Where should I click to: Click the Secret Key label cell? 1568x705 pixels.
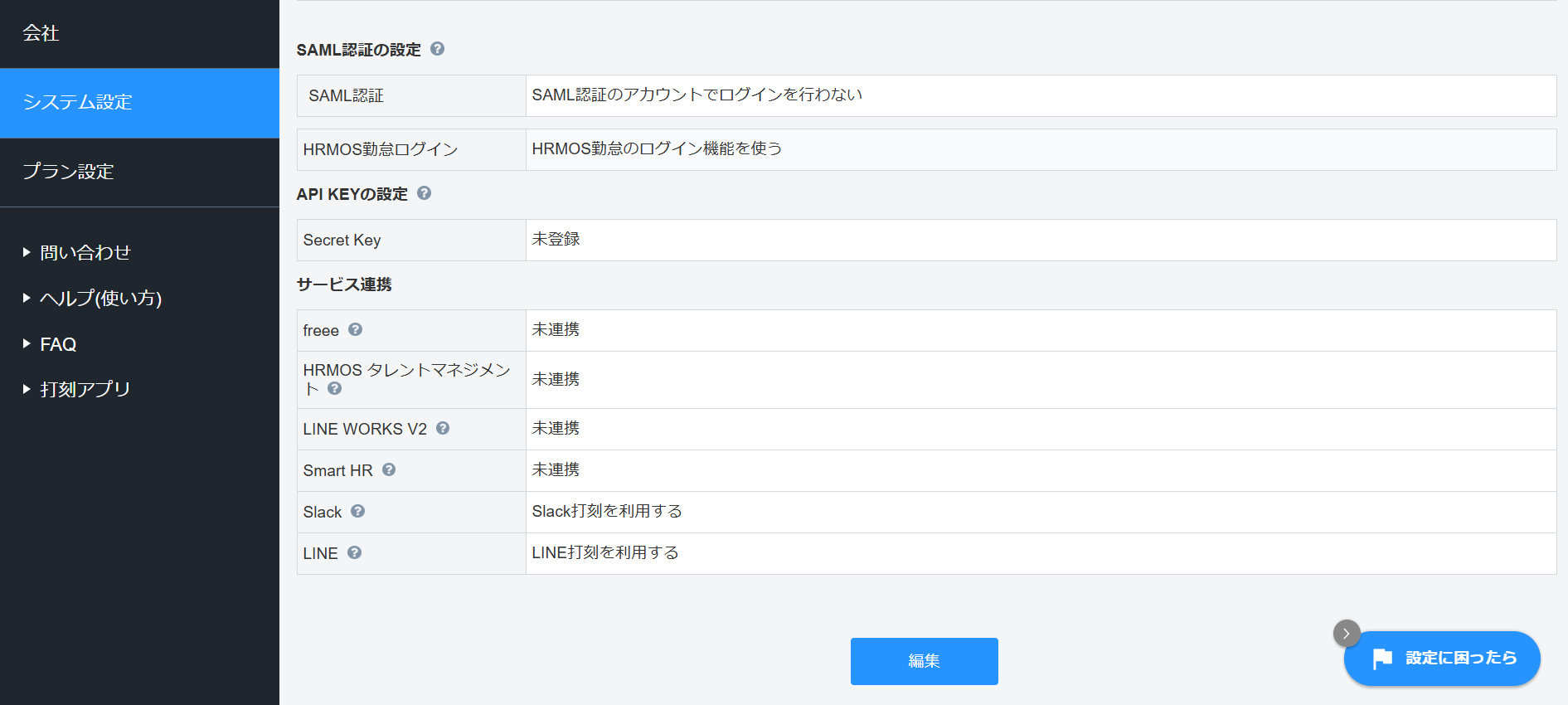pyautogui.click(x=411, y=240)
